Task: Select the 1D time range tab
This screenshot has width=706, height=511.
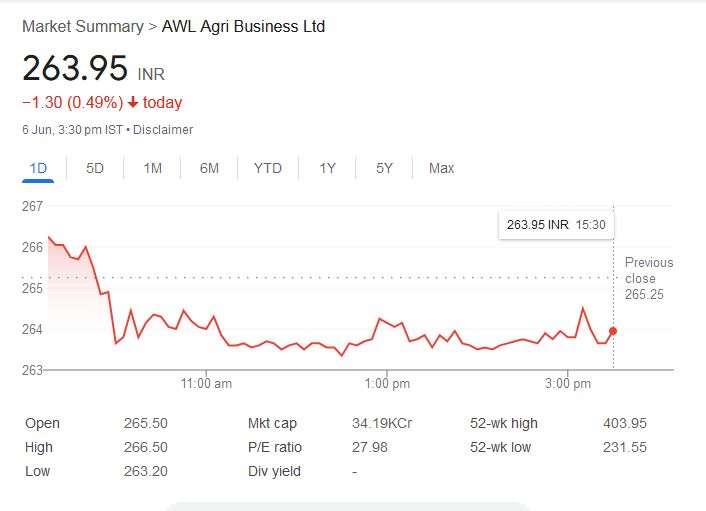Action: [39, 168]
